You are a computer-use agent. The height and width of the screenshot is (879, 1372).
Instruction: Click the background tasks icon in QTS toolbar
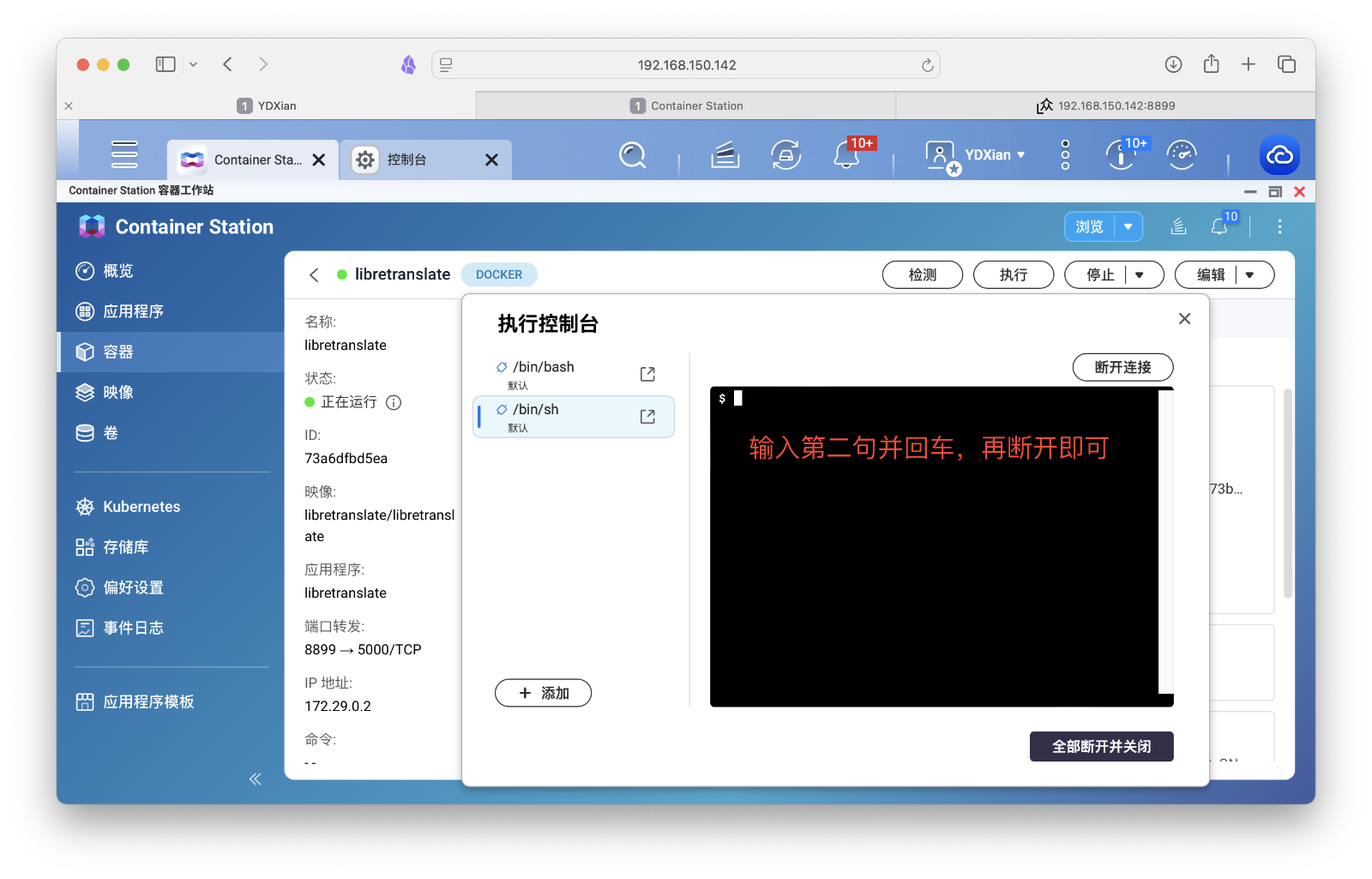click(x=725, y=155)
